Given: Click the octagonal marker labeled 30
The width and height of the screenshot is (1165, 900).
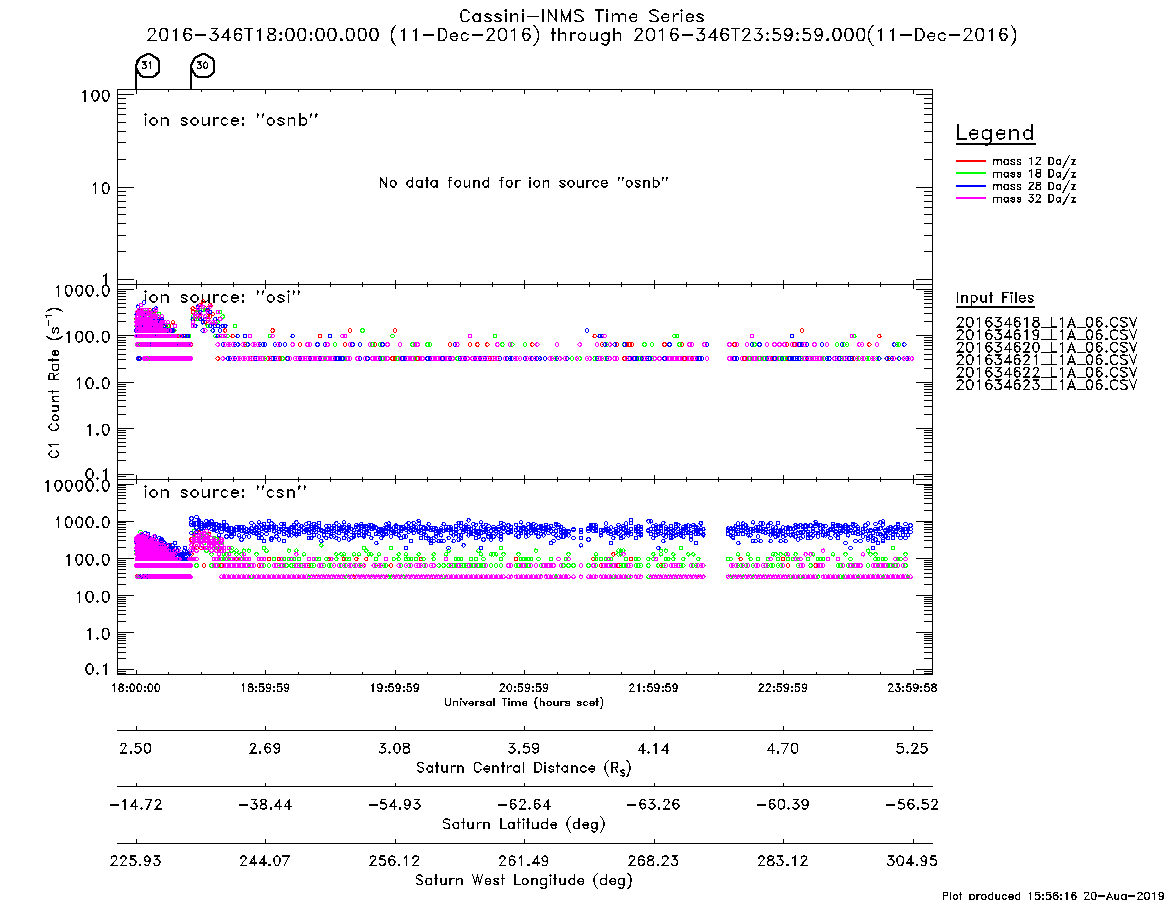Looking at the screenshot, I should click(x=203, y=66).
